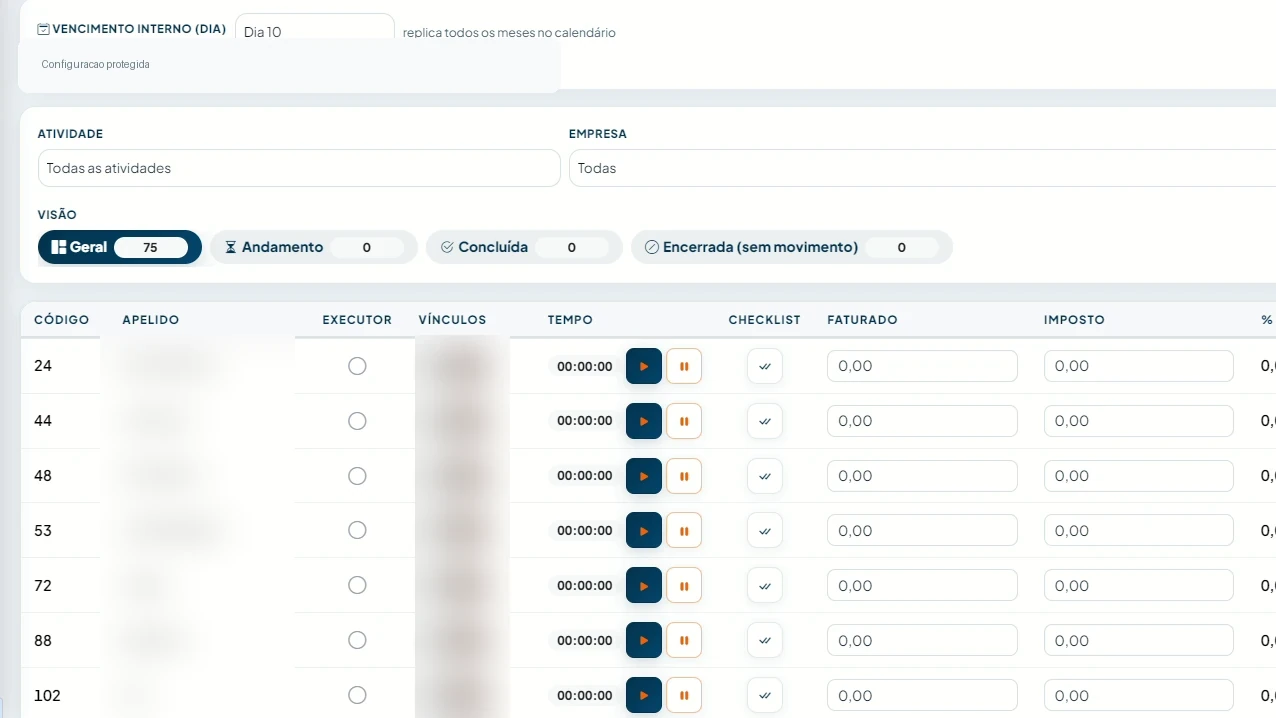
Task: Select the executor radio for row 72
Action: coord(357,586)
